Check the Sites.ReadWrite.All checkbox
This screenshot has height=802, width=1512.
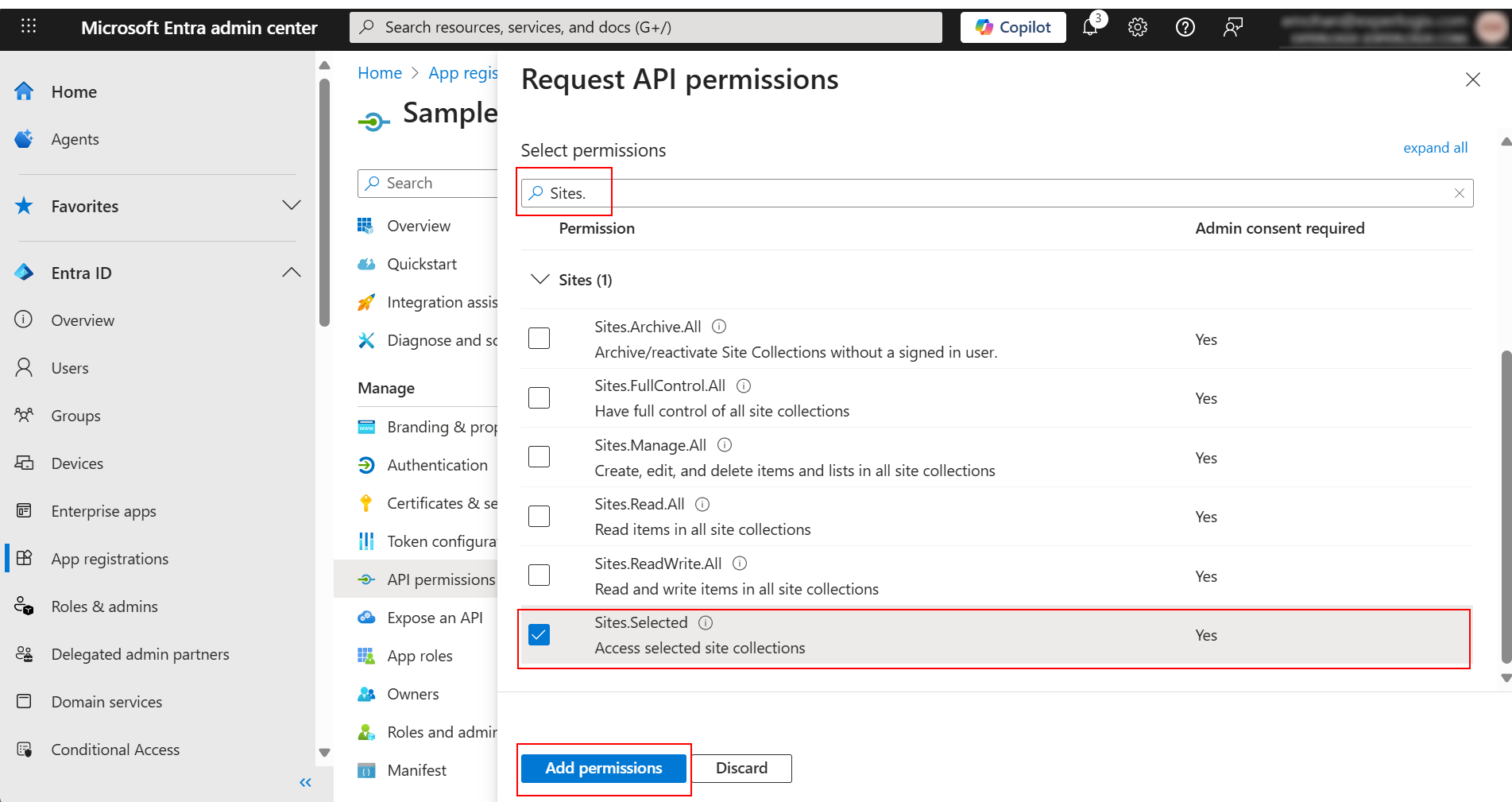(539, 575)
